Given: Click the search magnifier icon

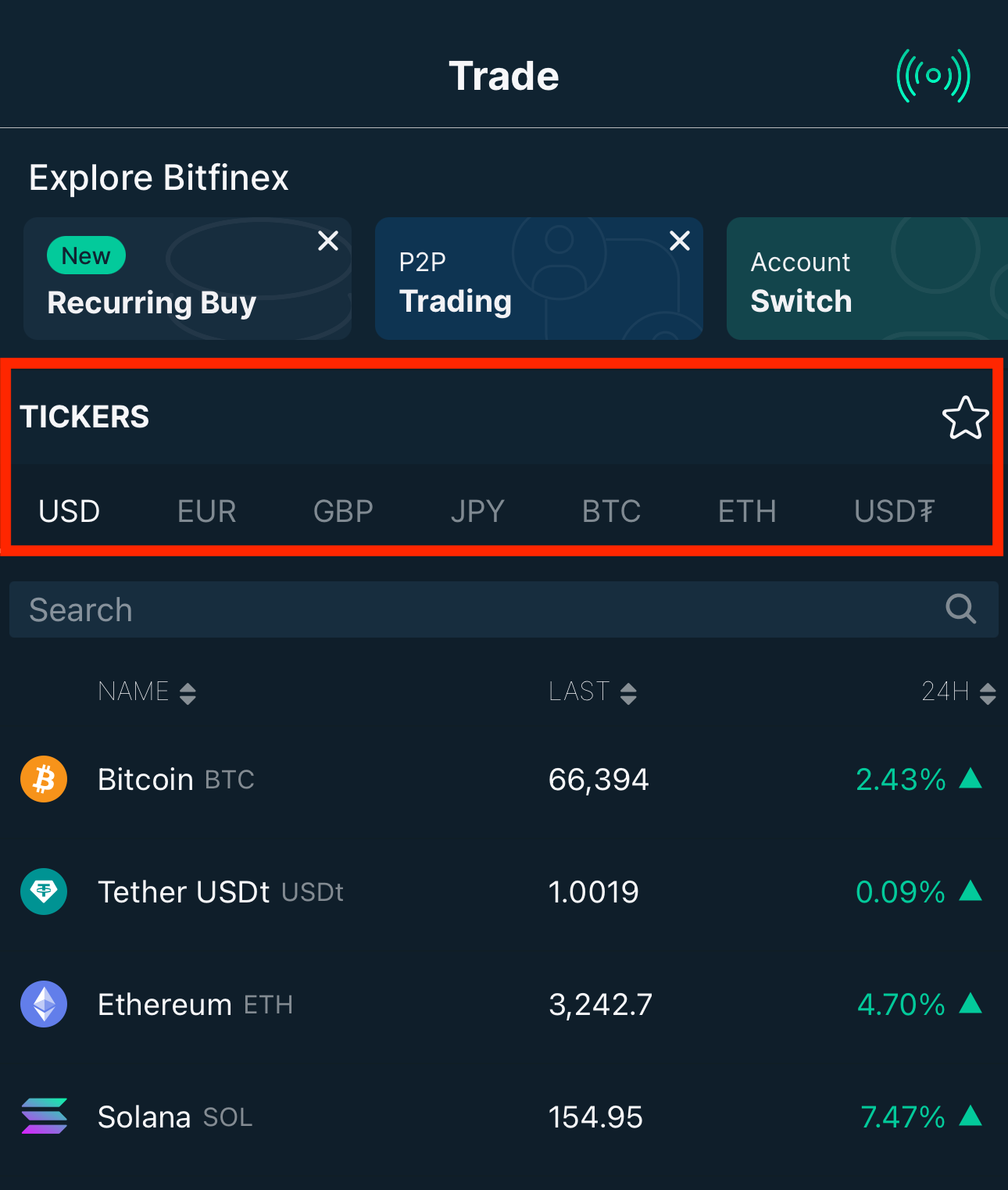Looking at the screenshot, I should tap(960, 609).
